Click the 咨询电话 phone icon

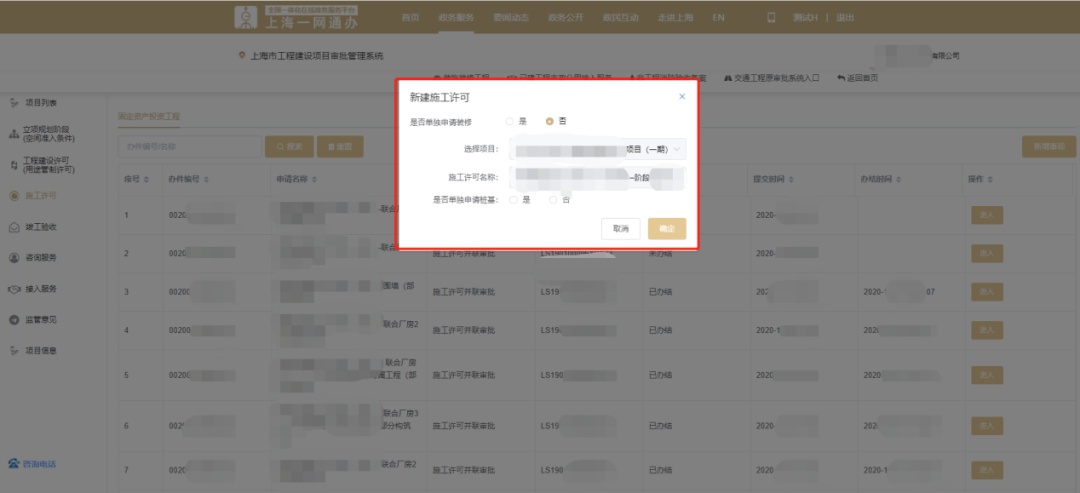coord(14,464)
